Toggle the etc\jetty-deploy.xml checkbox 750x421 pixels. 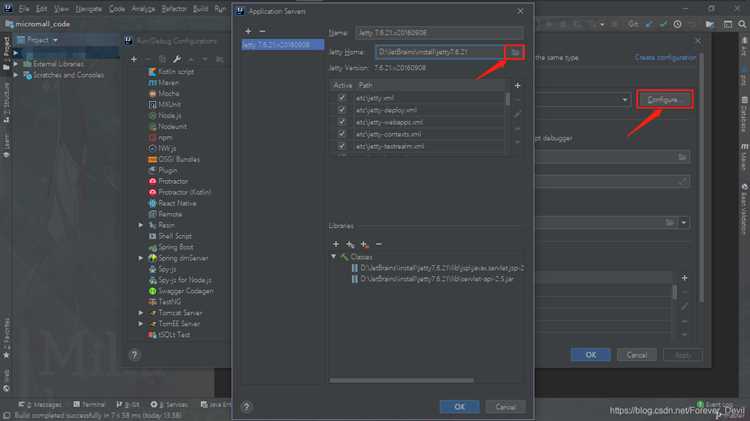(x=342, y=110)
